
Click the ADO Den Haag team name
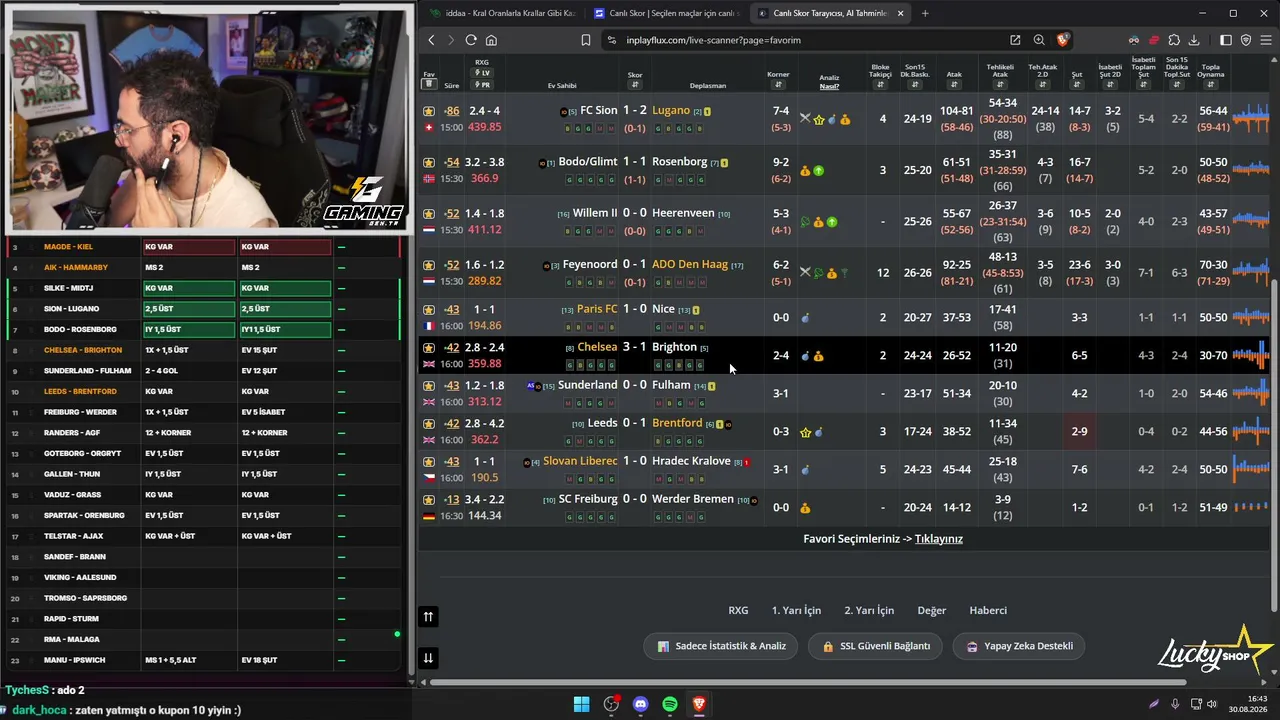click(x=690, y=264)
